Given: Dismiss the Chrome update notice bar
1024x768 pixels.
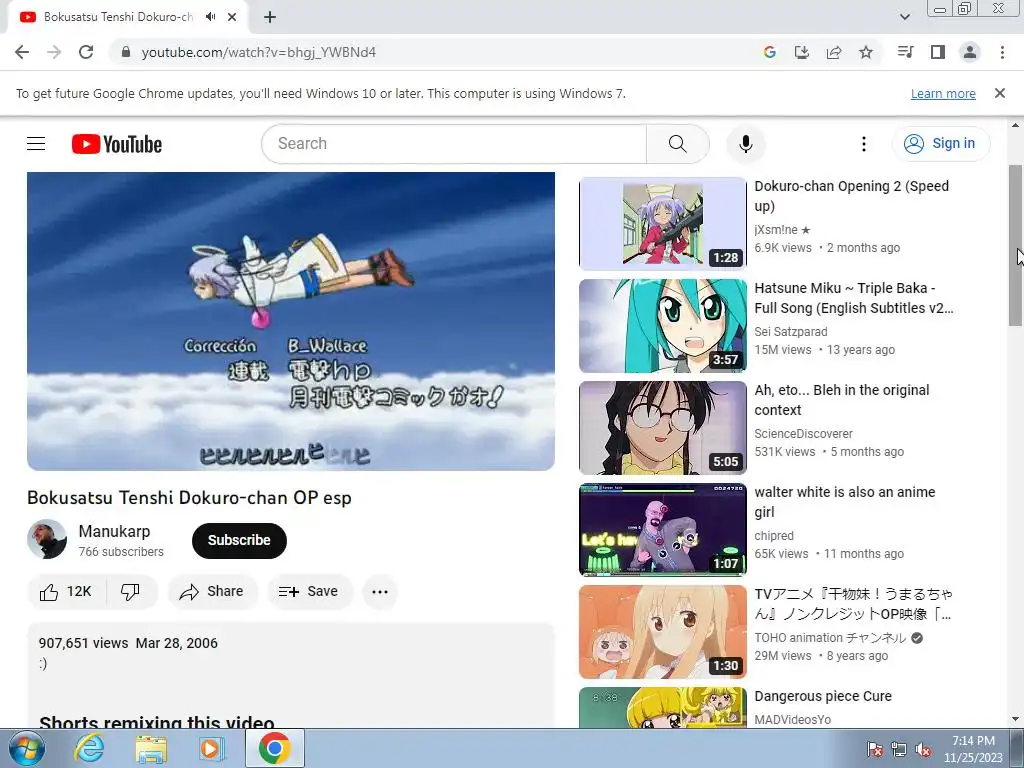Looking at the screenshot, I should coord(1000,93).
